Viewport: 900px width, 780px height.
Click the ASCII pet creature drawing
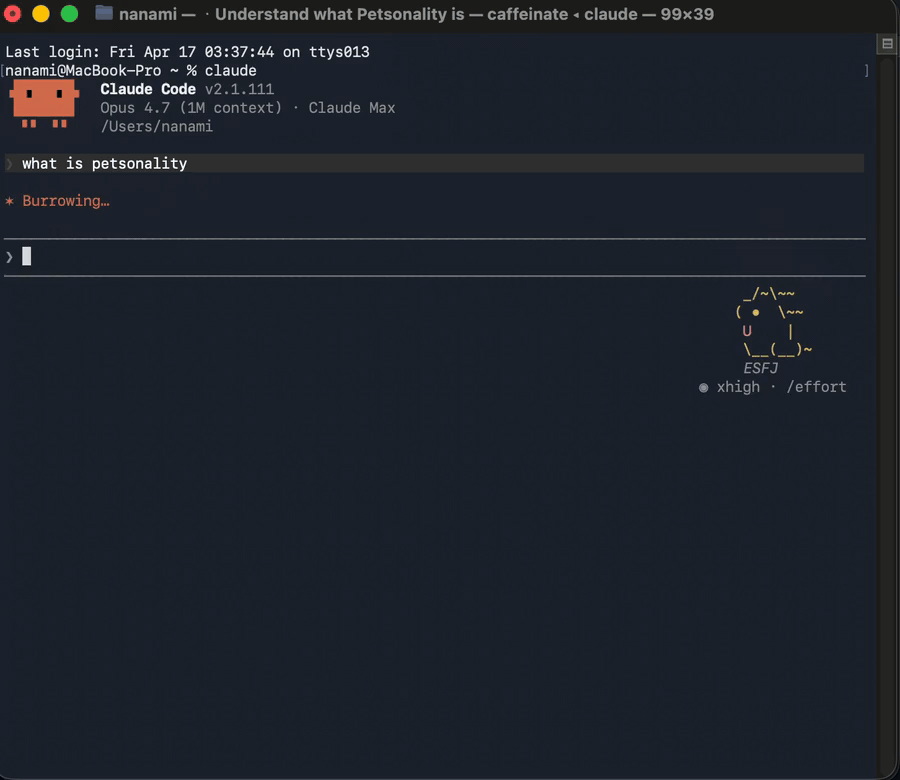[773, 322]
